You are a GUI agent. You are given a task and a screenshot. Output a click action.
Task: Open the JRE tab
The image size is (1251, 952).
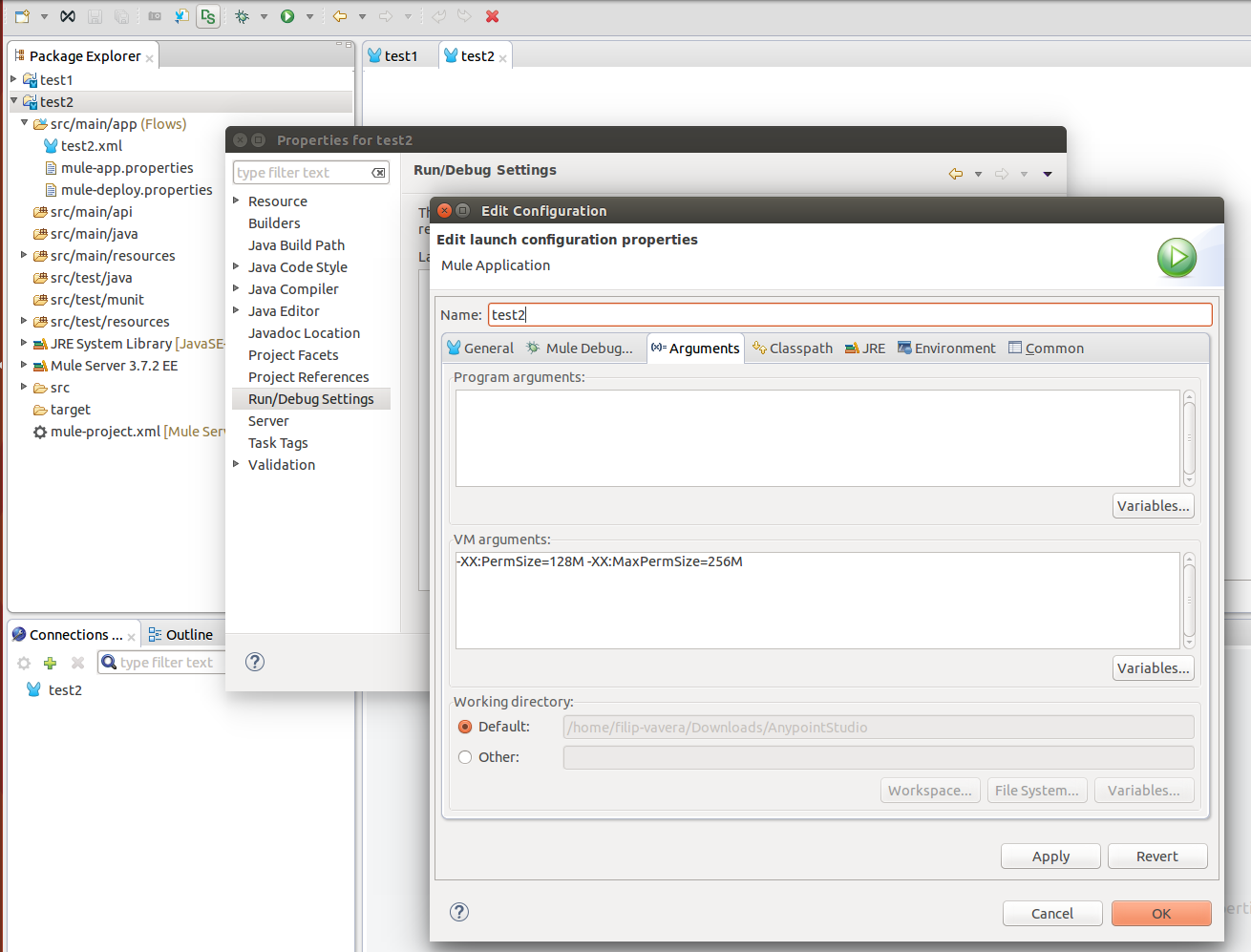(x=865, y=349)
